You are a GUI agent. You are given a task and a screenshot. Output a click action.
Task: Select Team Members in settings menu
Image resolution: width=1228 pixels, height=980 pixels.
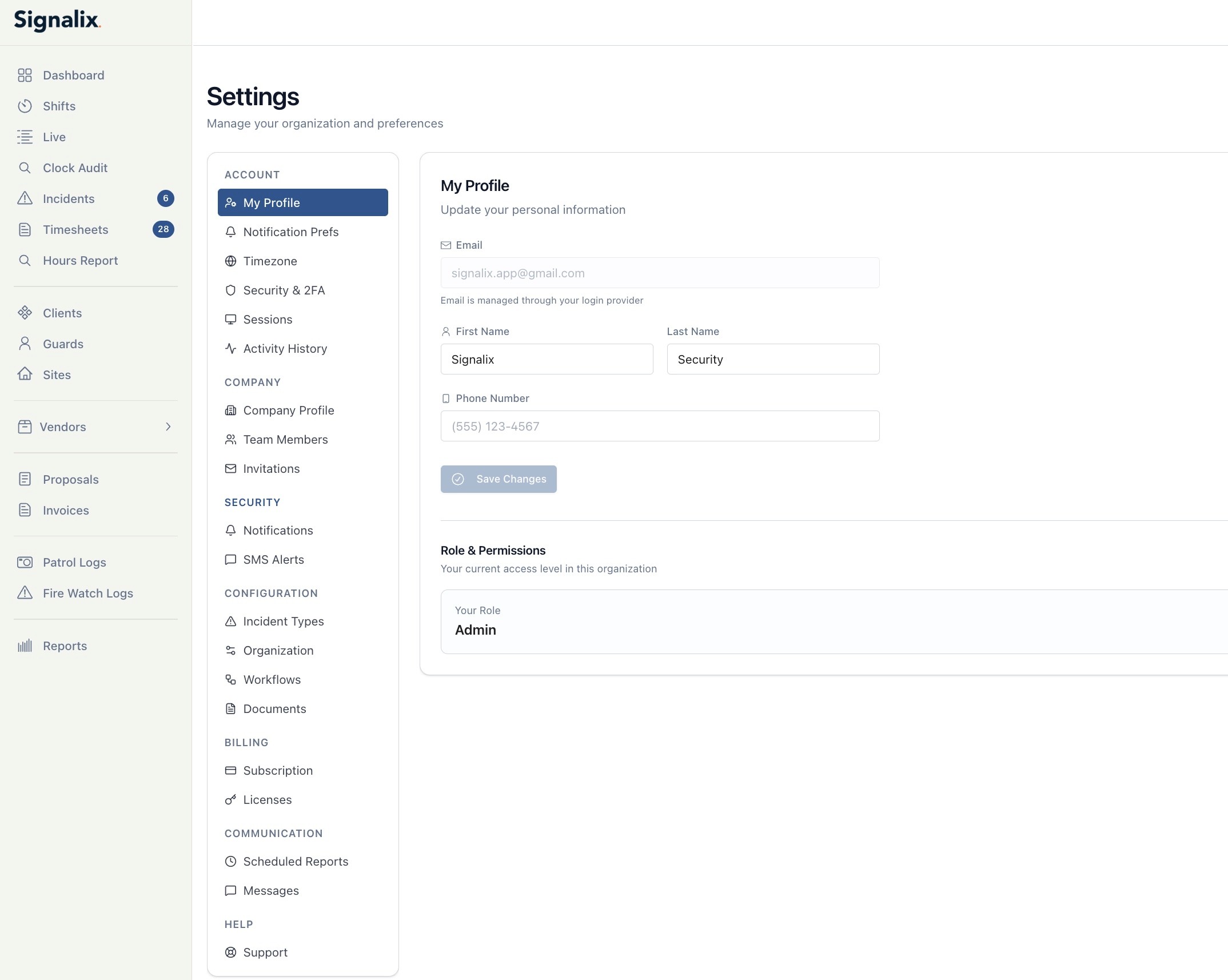(x=285, y=440)
